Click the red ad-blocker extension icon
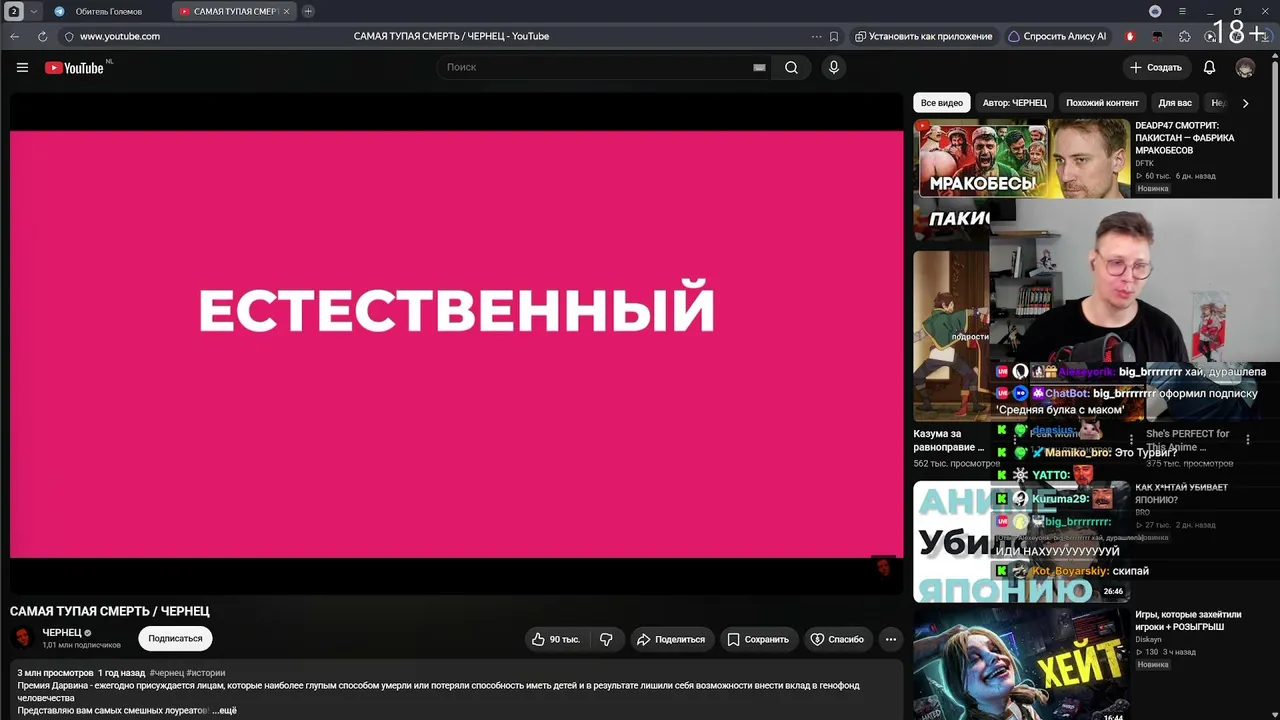 coord(1130,36)
